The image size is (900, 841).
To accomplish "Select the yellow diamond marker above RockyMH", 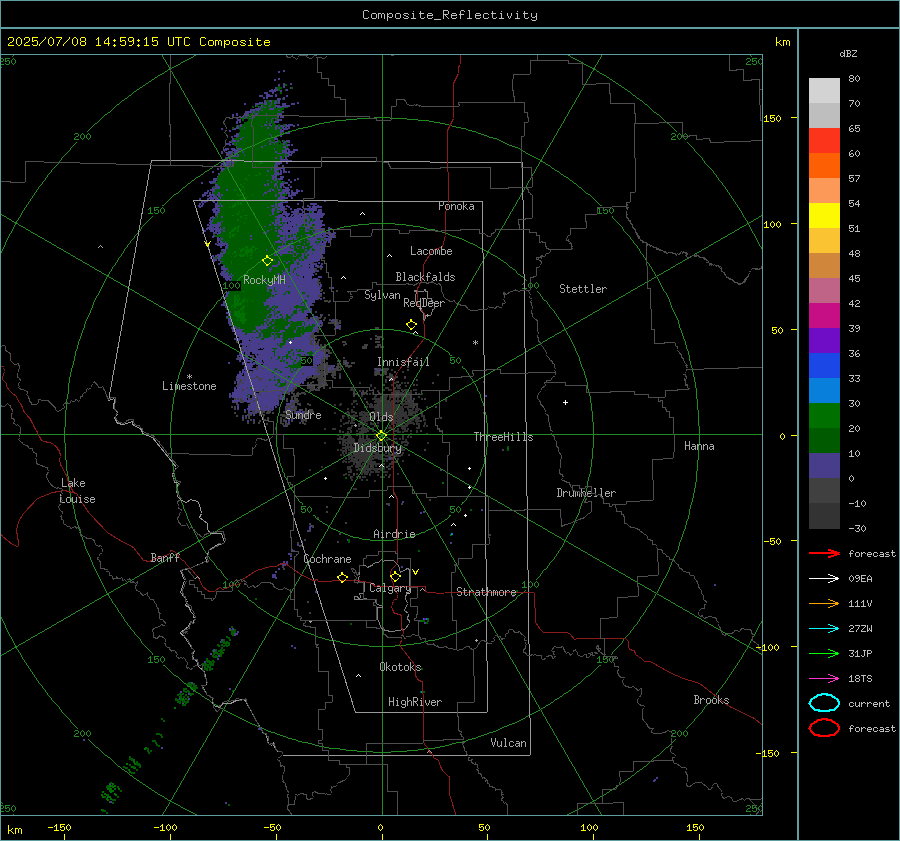I will [267, 261].
